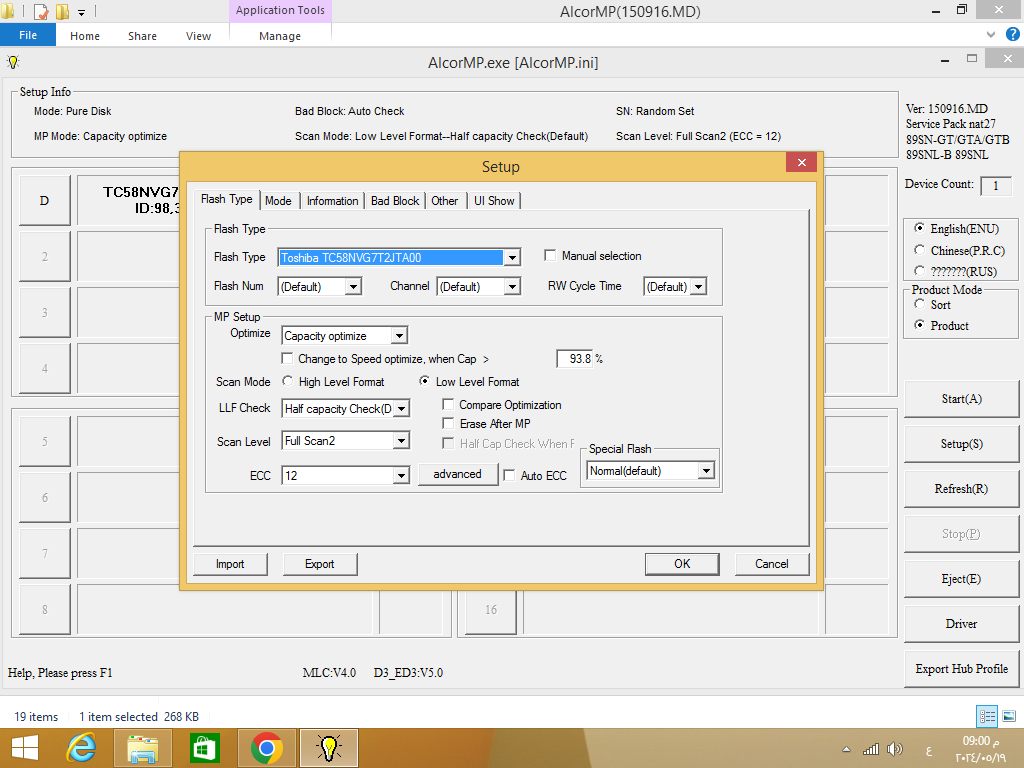Click Refresh(R) in AlcorMP window
The image size is (1024, 768).
tap(961, 488)
